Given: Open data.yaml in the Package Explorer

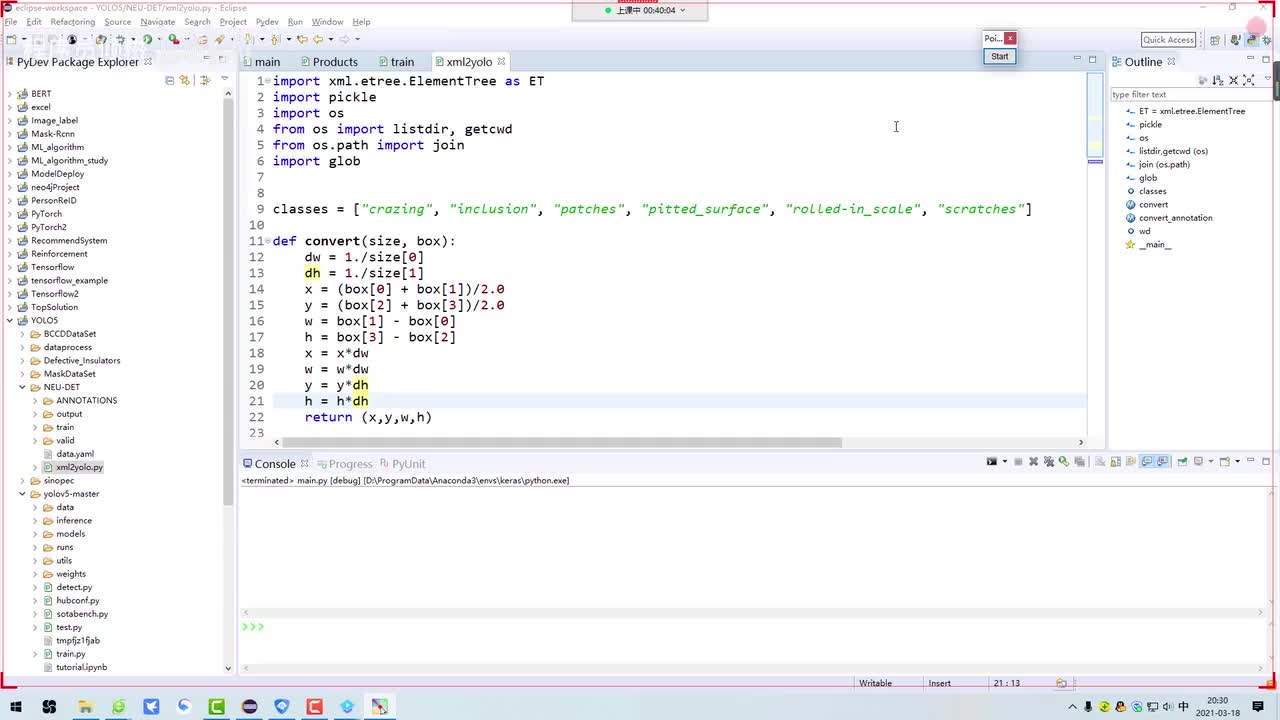Looking at the screenshot, I should [x=75, y=454].
